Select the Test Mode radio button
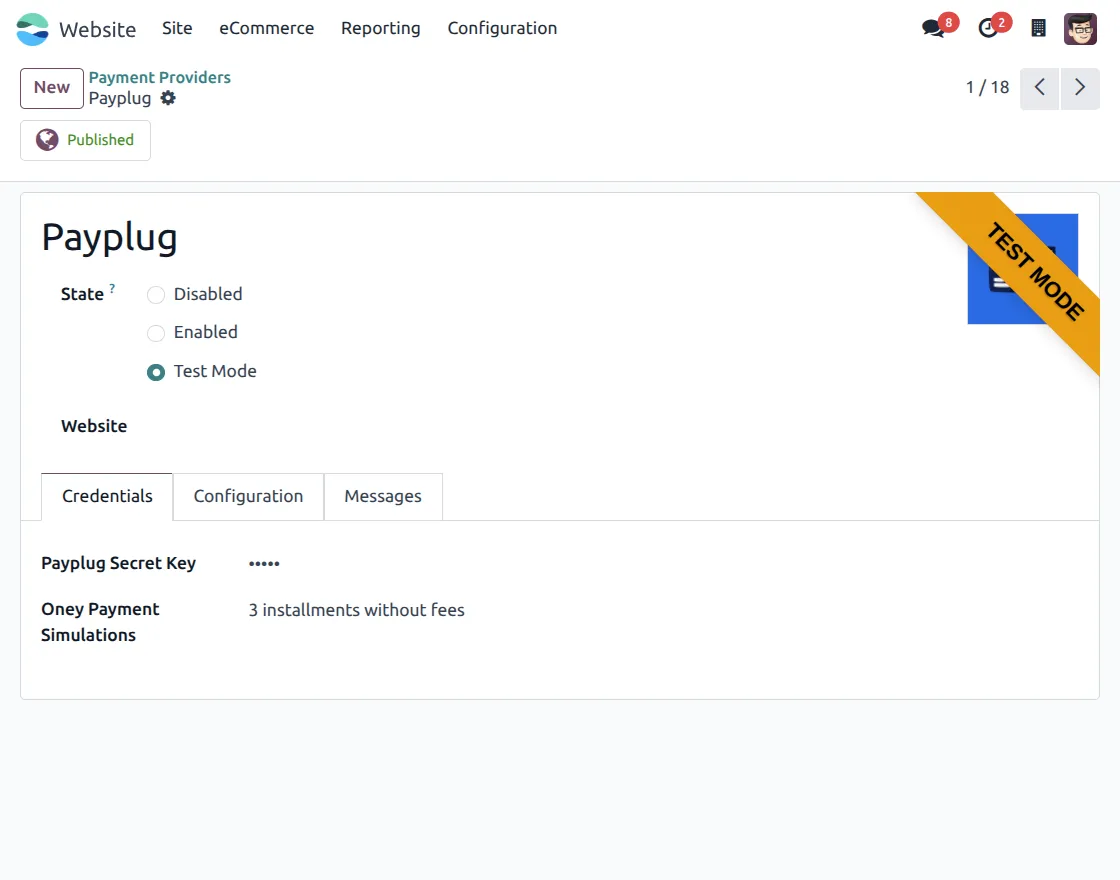1120x880 pixels. click(156, 371)
